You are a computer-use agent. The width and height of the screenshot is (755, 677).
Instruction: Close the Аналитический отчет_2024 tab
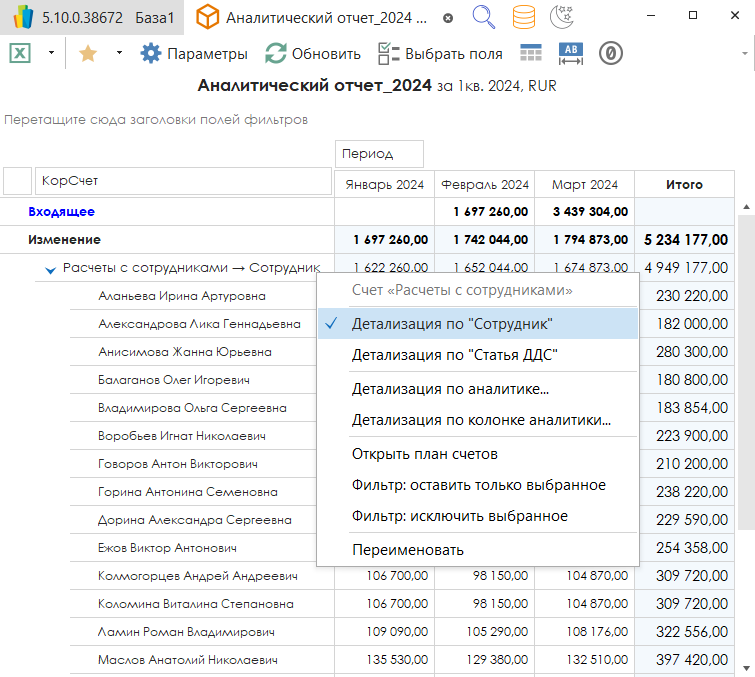[447, 18]
